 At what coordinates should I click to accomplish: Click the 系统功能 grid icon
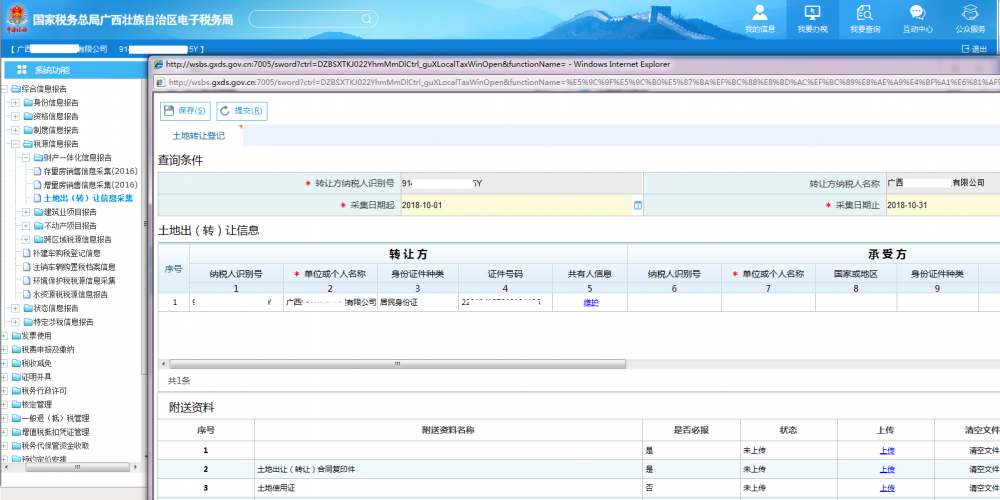click(x=22, y=70)
